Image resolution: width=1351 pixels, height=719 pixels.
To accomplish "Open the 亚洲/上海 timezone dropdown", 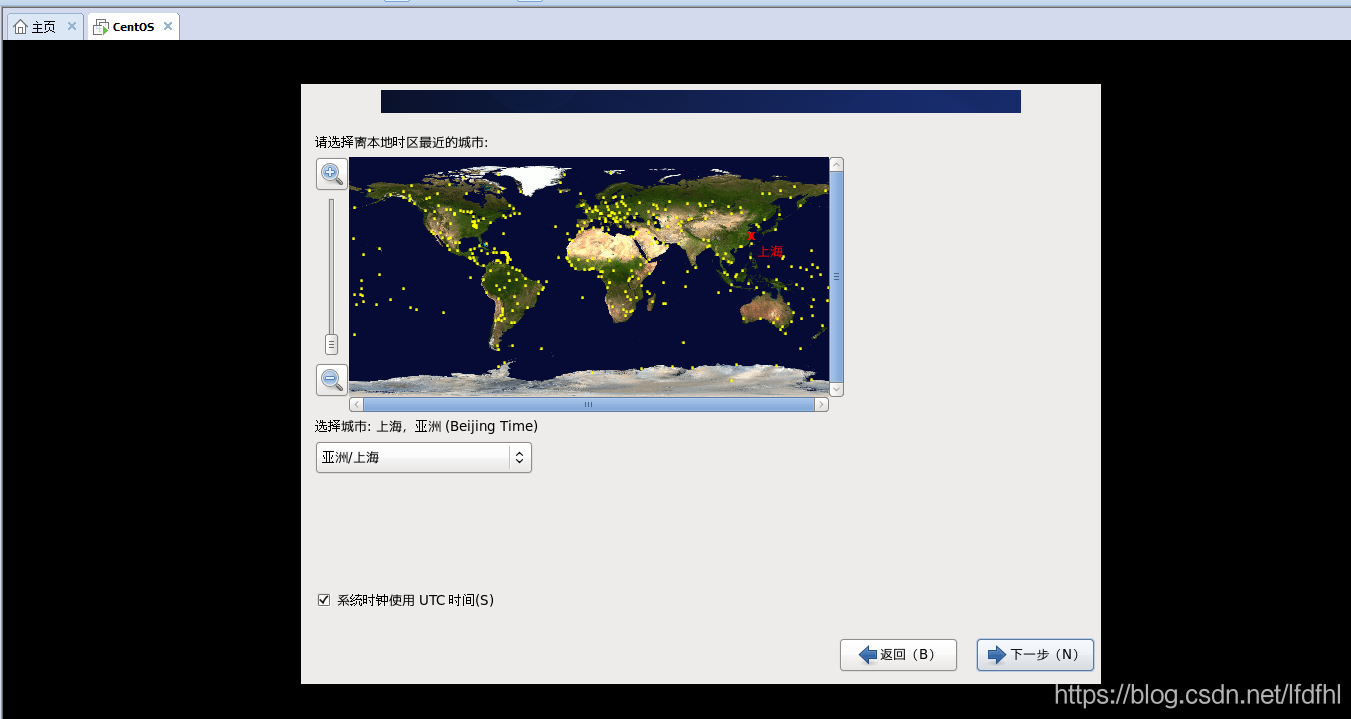I will 424,457.
